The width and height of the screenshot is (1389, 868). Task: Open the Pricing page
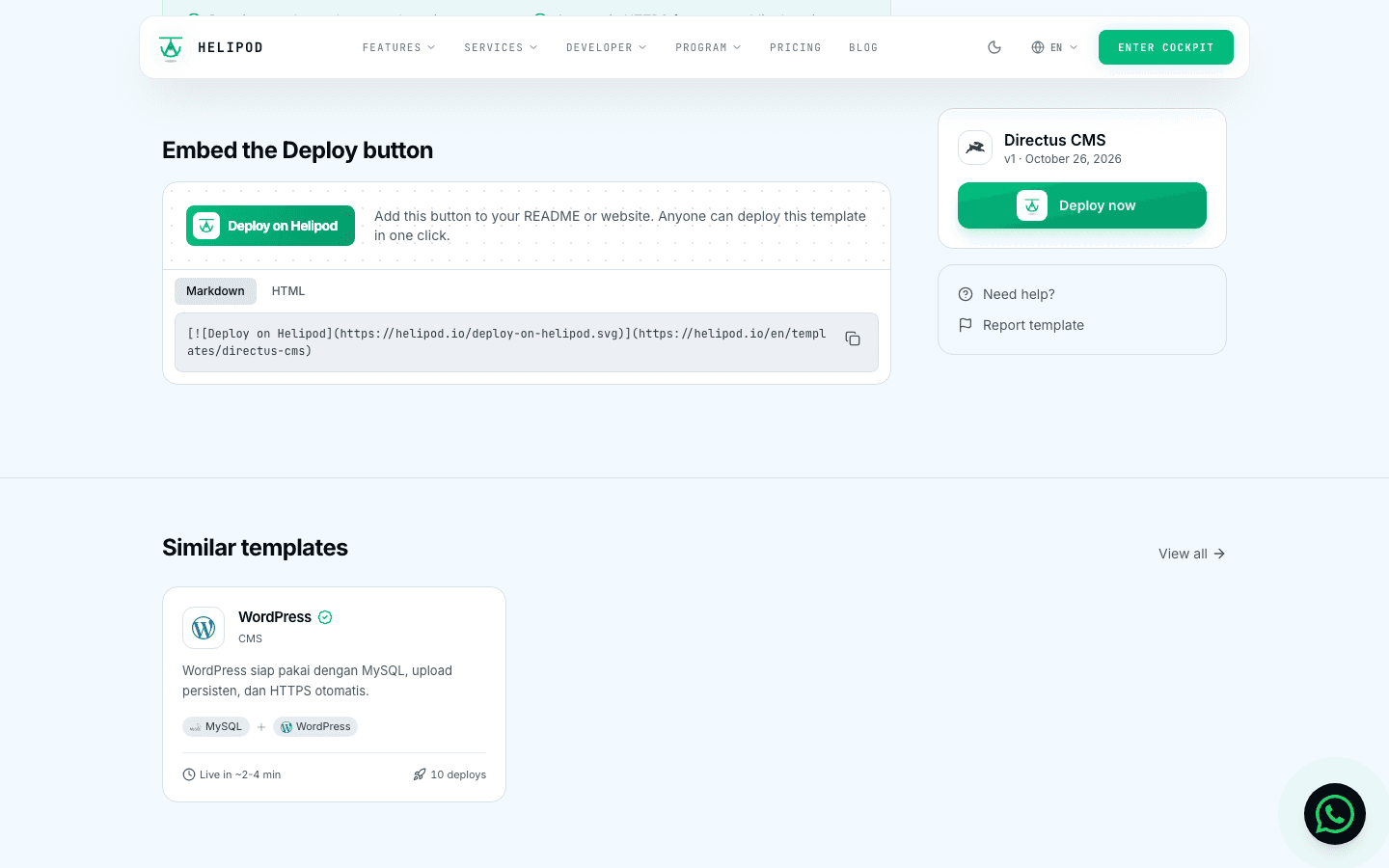[x=796, y=47]
